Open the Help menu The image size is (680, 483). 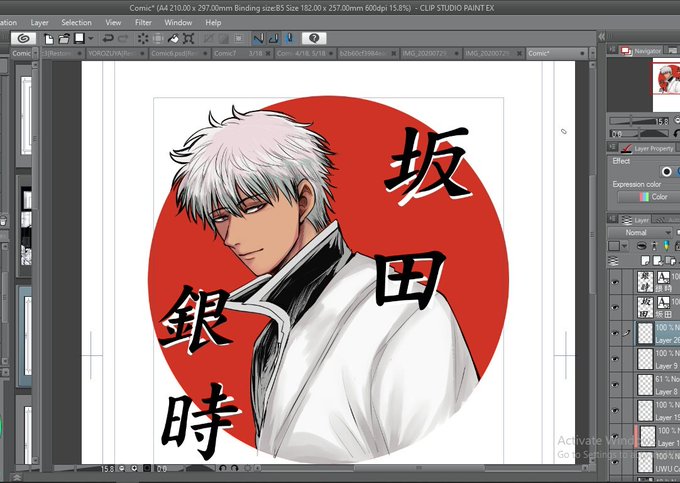(213, 23)
